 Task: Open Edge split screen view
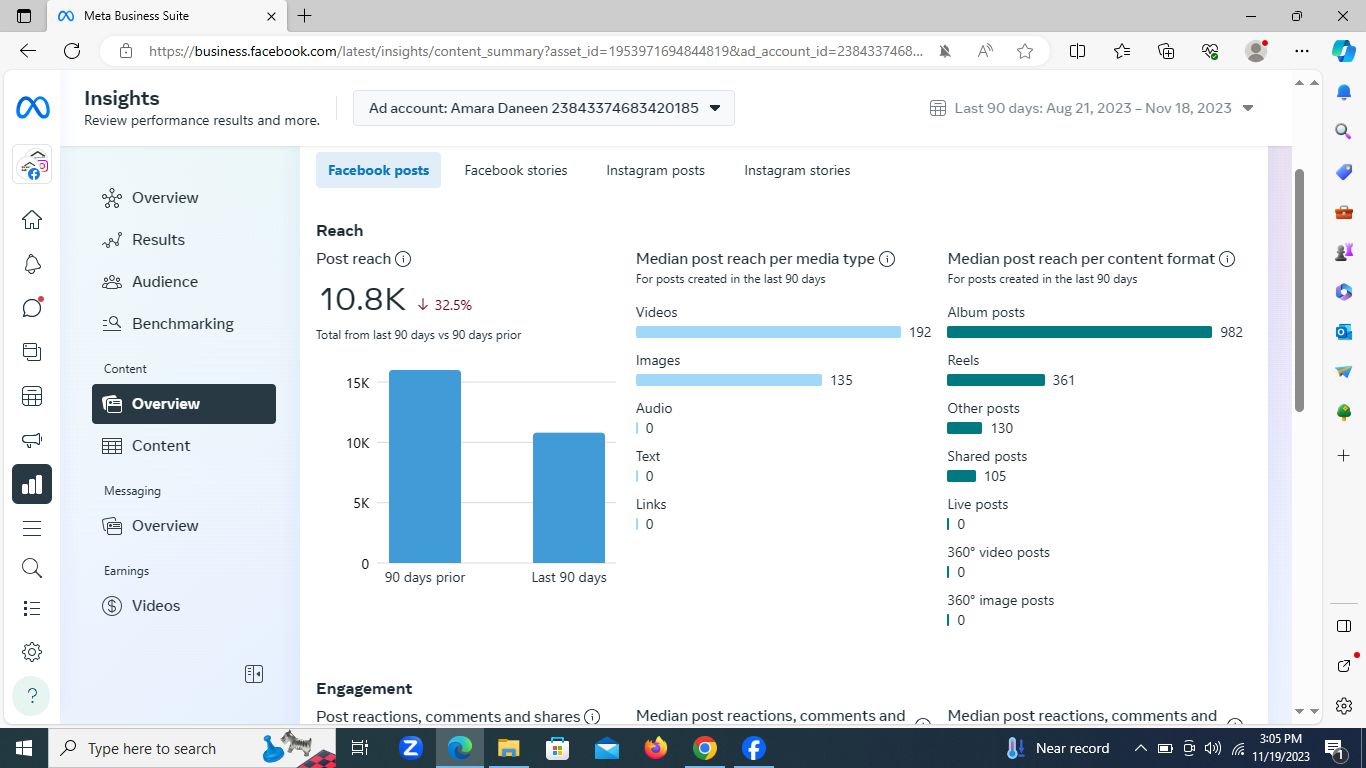(x=1077, y=51)
